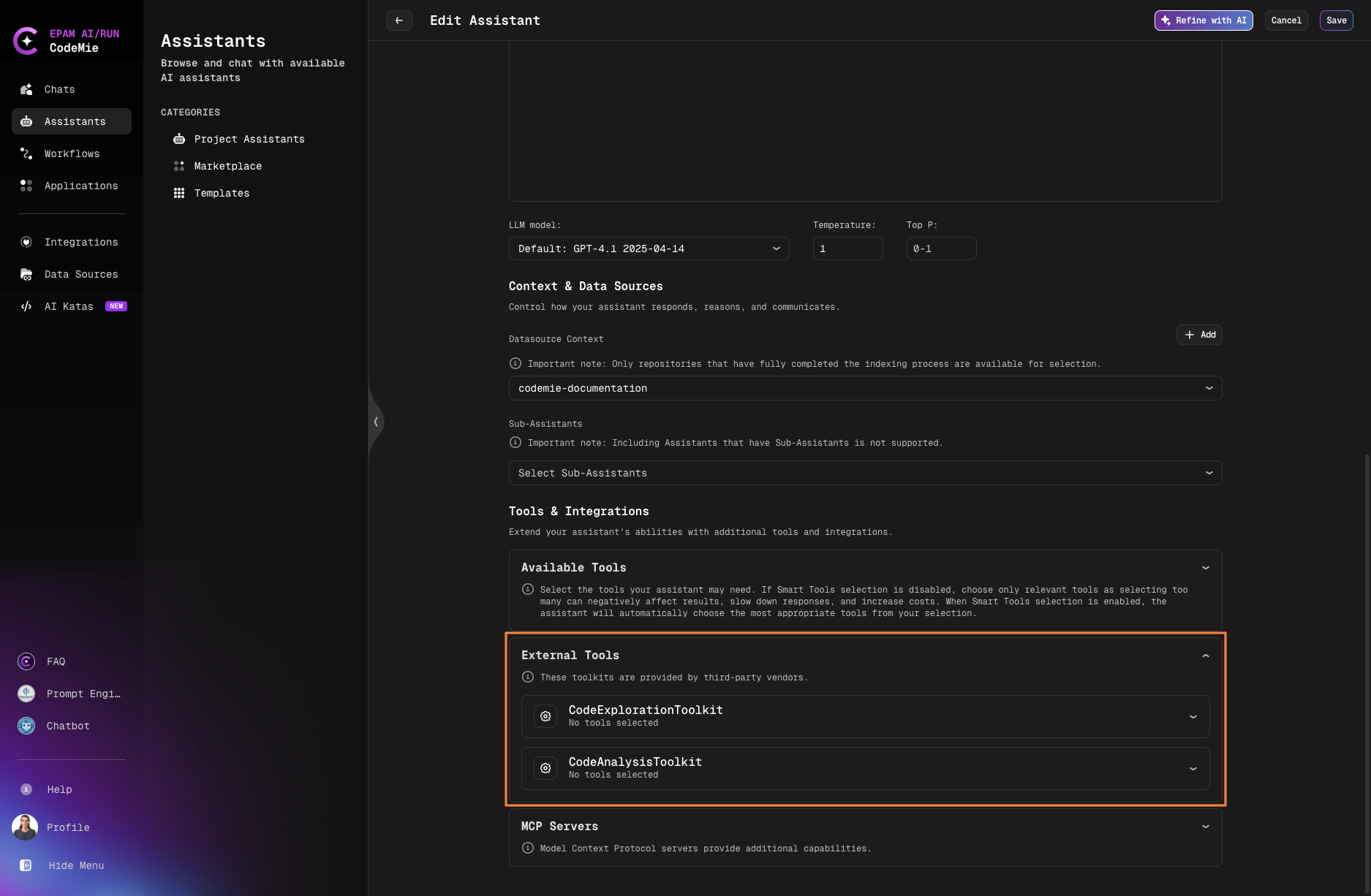The height and width of the screenshot is (896, 1371).
Task: Expand the CodeExplorationToolkit tools list
Action: pyautogui.click(x=1193, y=716)
